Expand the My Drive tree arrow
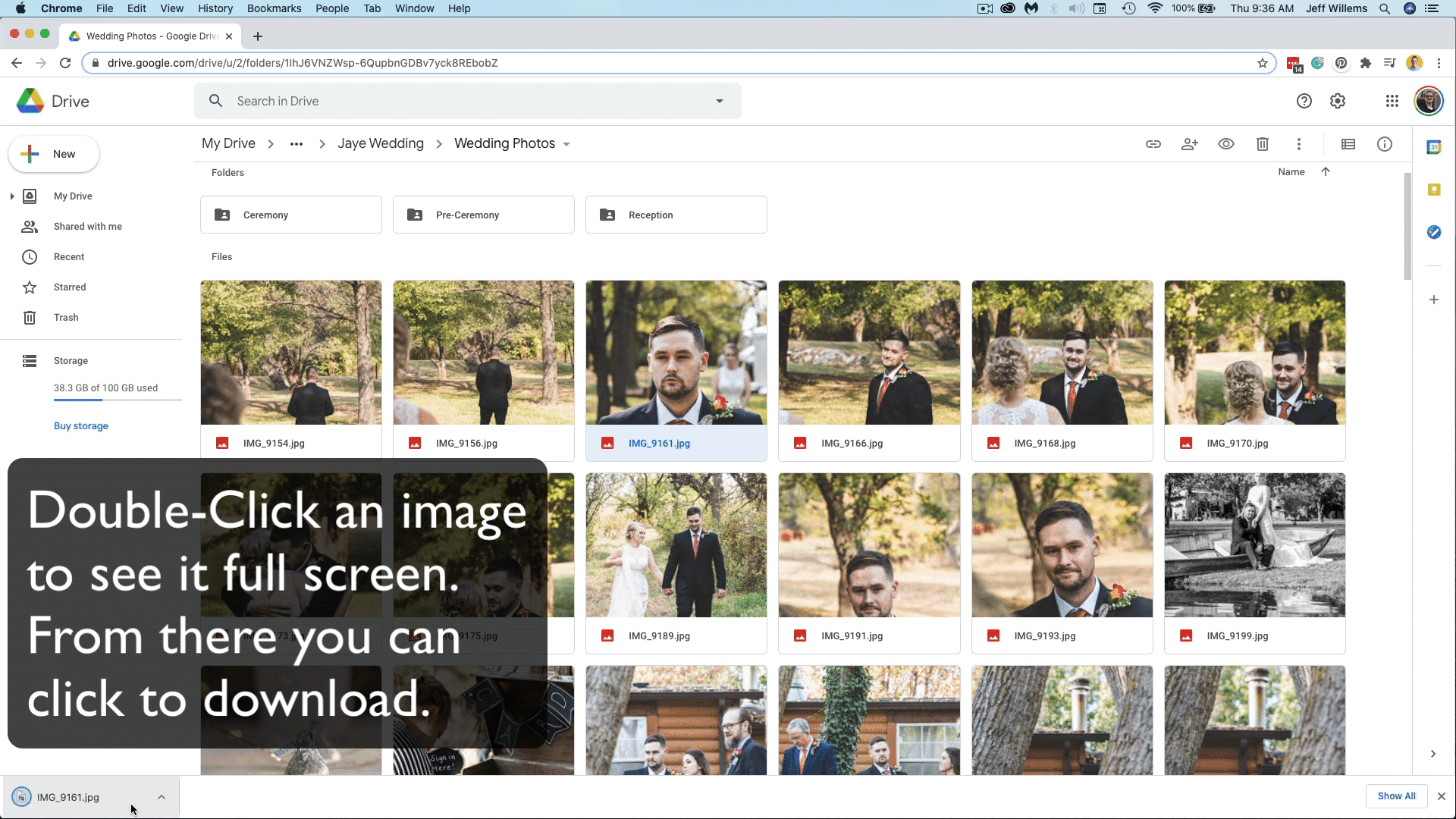 click(x=12, y=196)
